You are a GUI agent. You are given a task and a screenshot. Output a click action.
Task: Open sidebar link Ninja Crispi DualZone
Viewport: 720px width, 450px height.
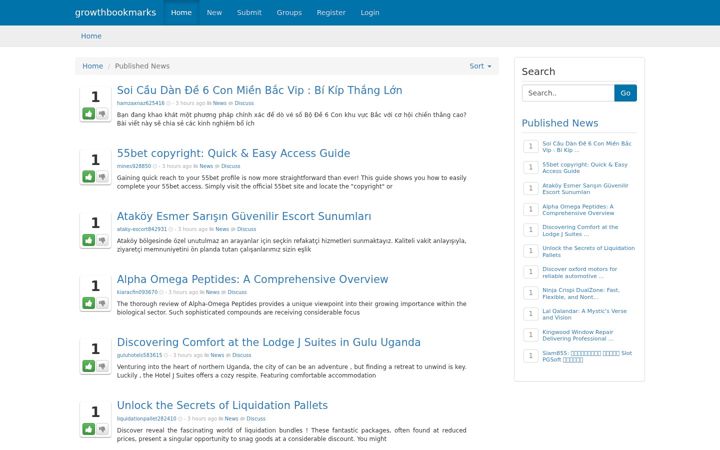[581, 293]
